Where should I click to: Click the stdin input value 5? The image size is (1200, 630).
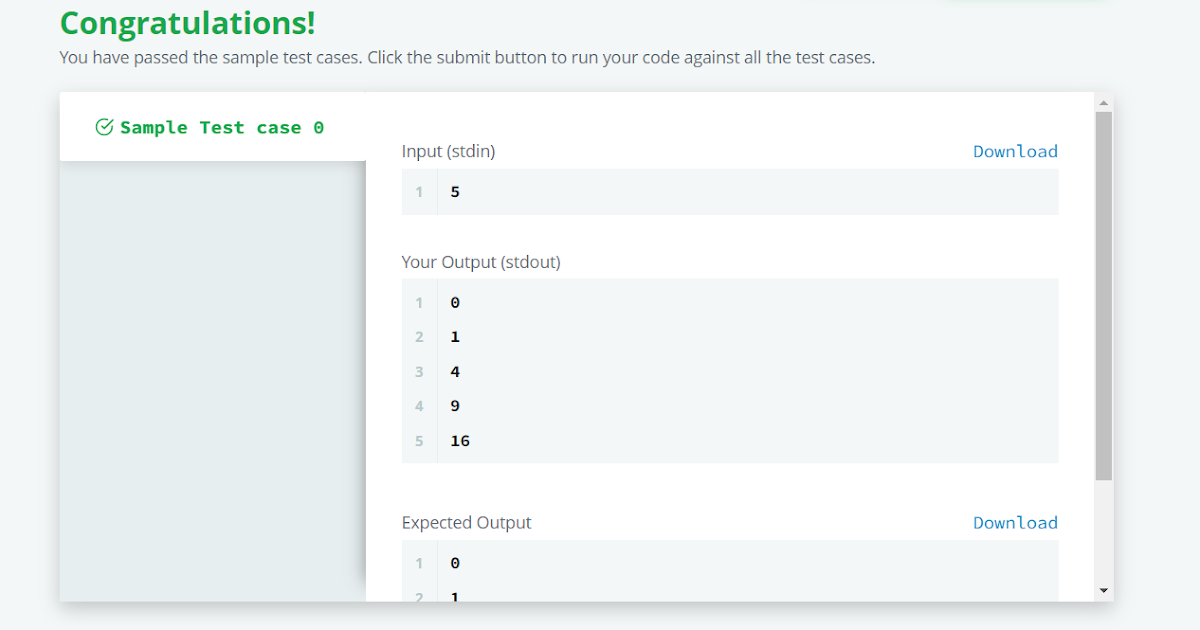(455, 192)
